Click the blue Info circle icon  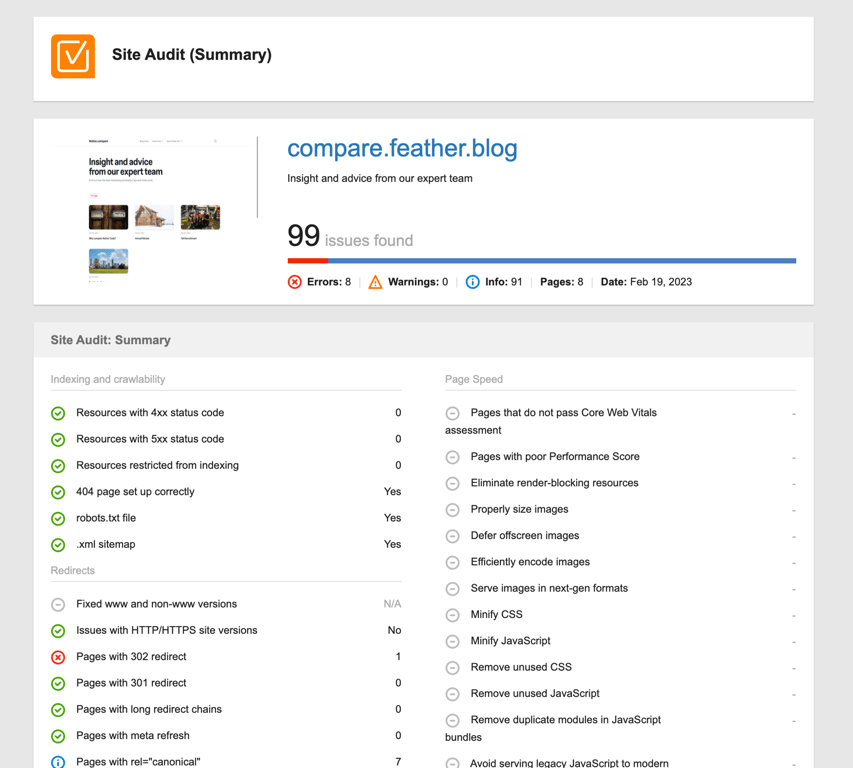coord(472,282)
